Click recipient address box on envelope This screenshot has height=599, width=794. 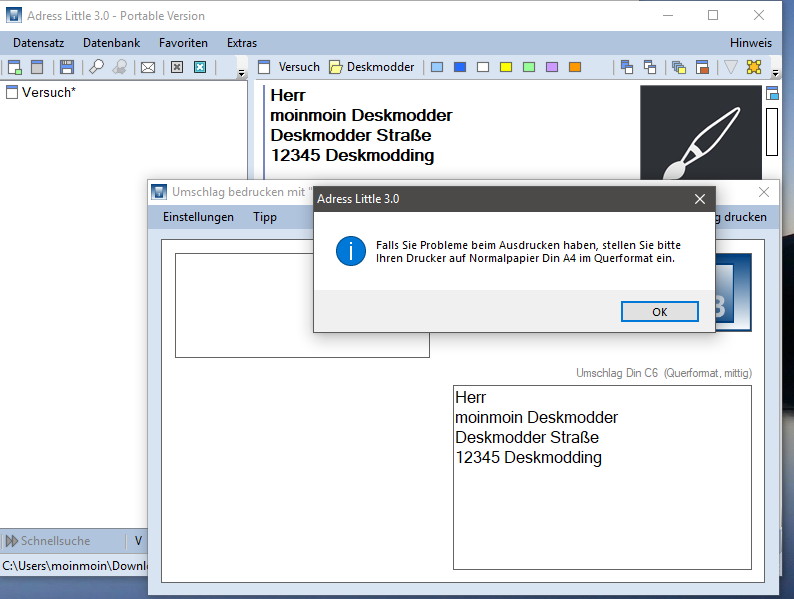602,477
